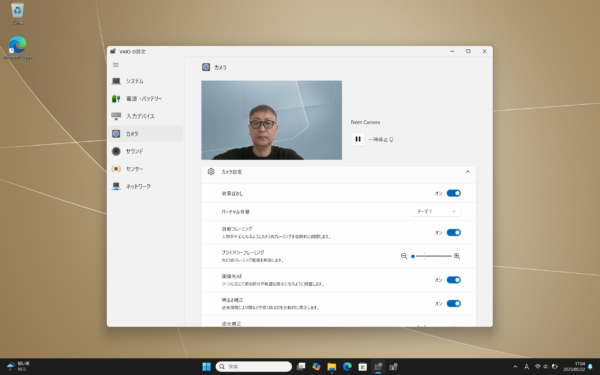This screenshot has width=600, height=375.
Task: Select ネットワーク in the sidebar
Action: 145,186
